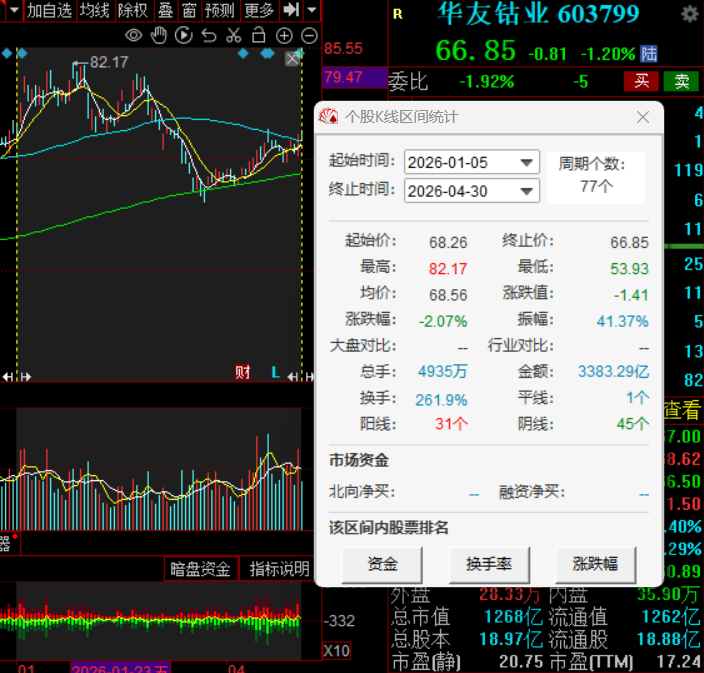This screenshot has width=704, height=673.
Task: Click the leftmost blue diamond marker above the chart
Action: [x=6, y=54]
